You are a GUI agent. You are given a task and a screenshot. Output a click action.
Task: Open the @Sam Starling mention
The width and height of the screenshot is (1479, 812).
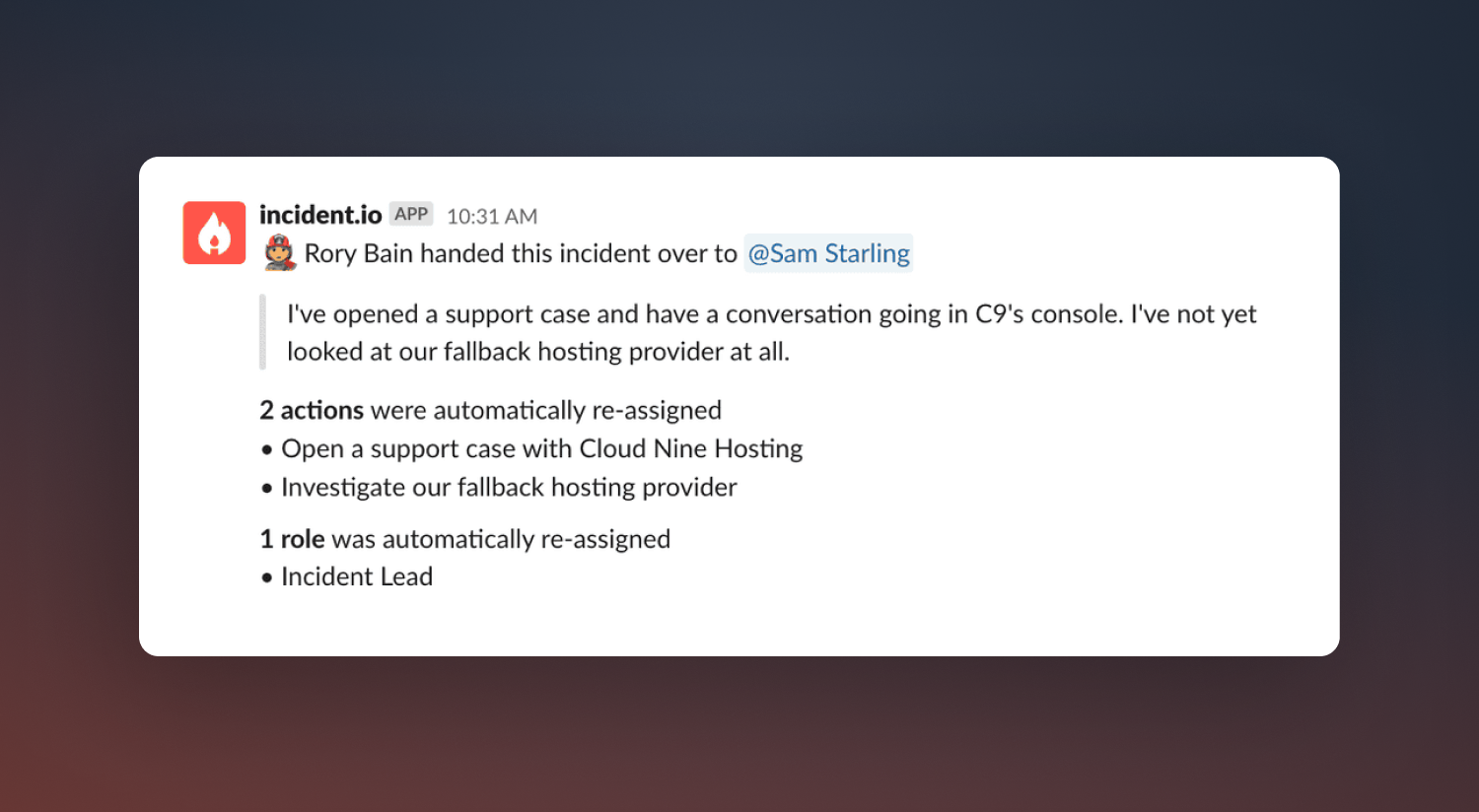coord(828,253)
